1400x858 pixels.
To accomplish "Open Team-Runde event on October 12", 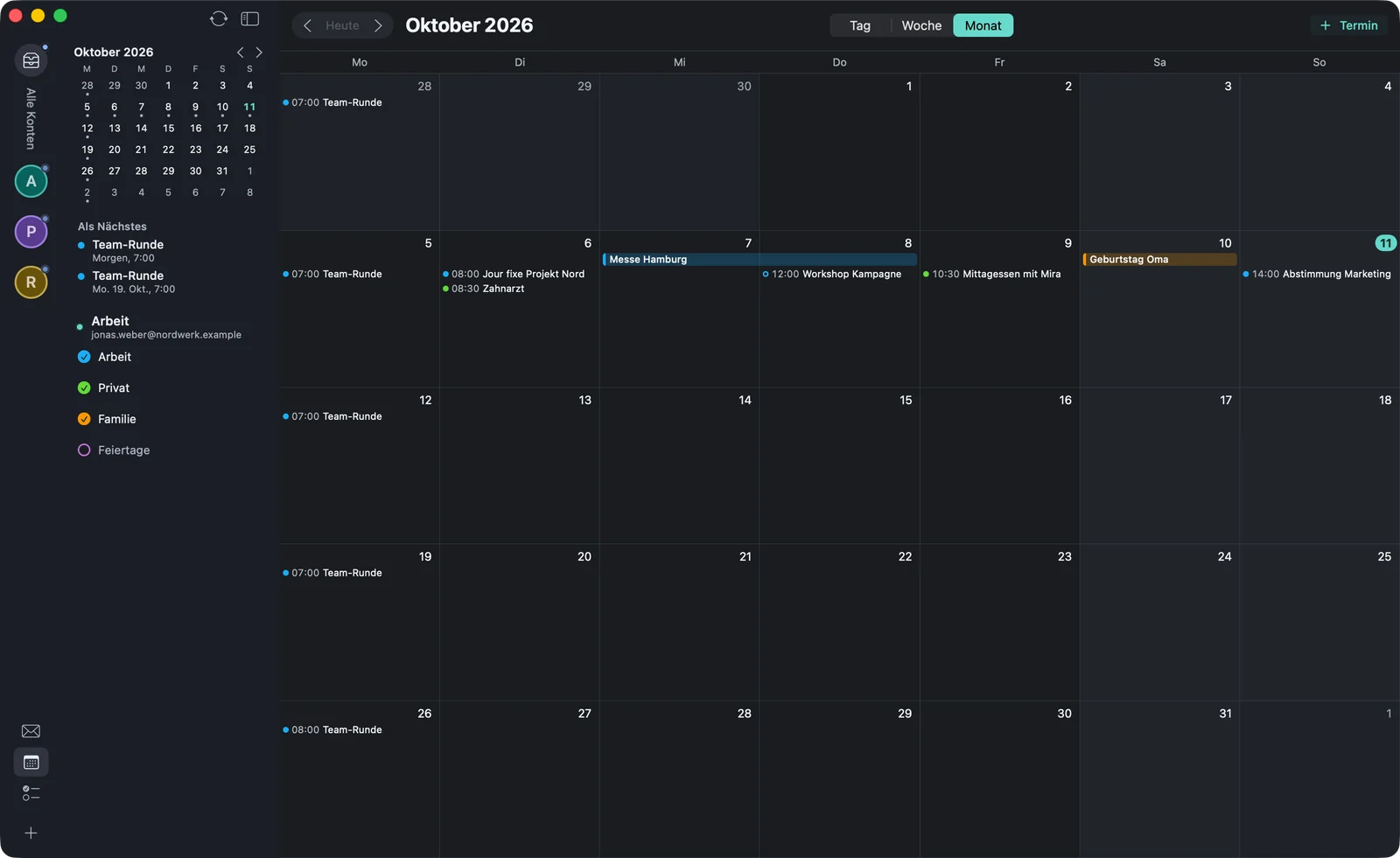I will click(332, 416).
